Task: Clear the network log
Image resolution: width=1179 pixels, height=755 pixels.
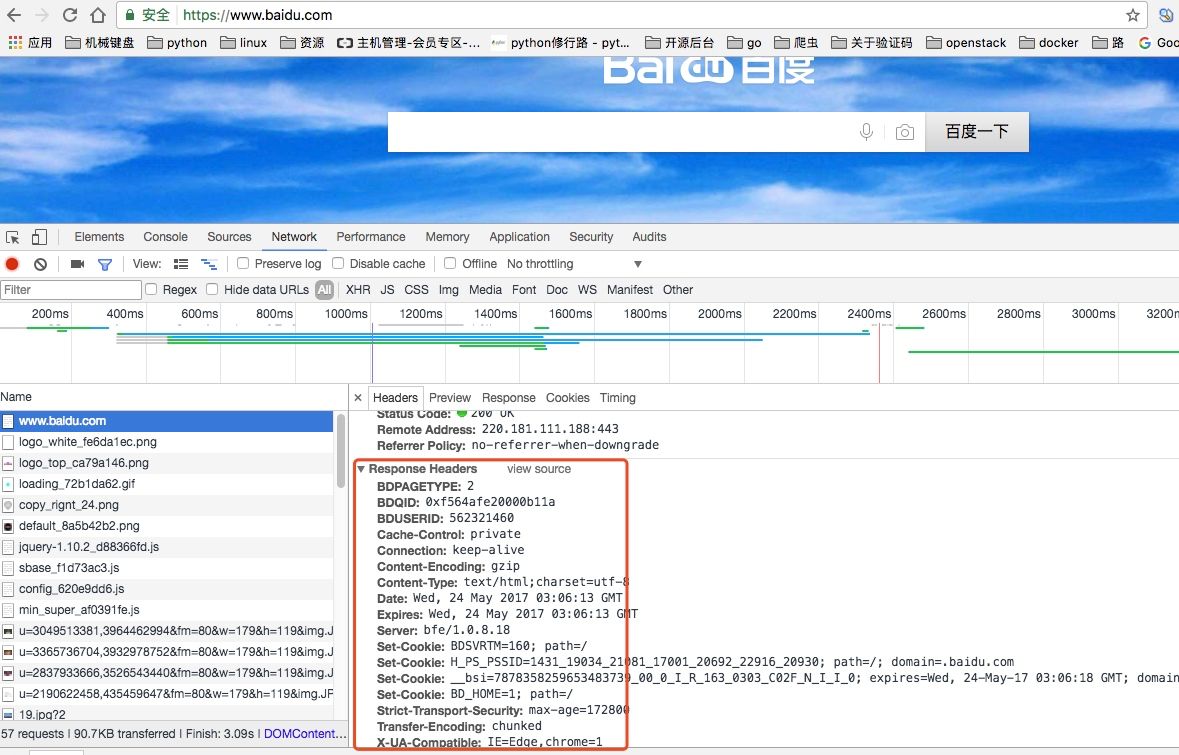Action: [41, 264]
